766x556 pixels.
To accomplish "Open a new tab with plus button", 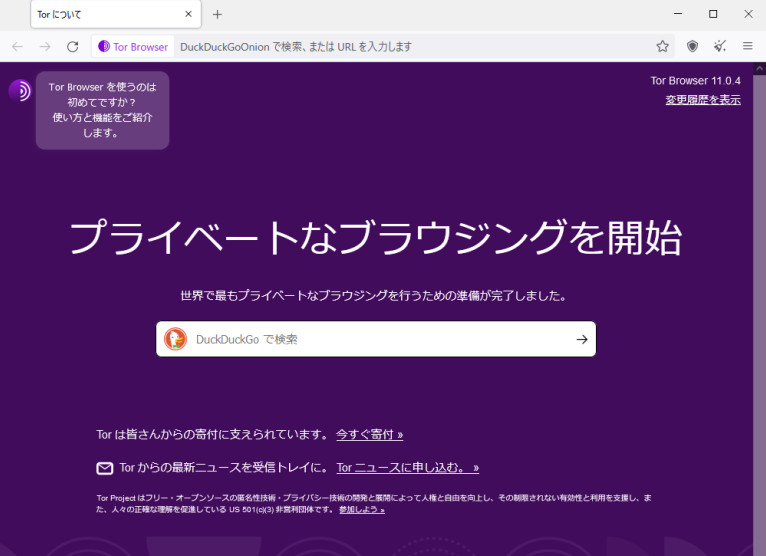I will click(x=217, y=15).
